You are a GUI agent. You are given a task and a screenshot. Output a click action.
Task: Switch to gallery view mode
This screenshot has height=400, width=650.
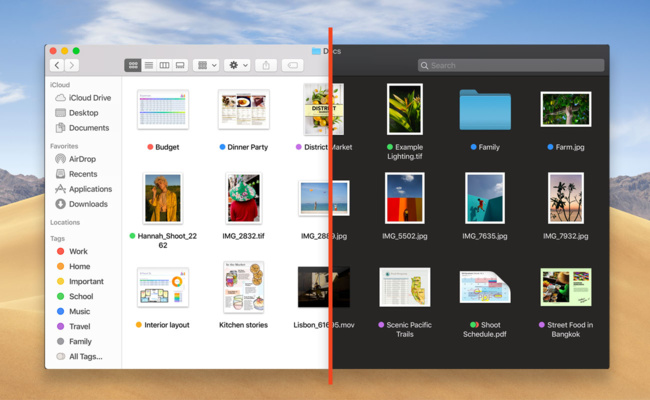coord(180,65)
